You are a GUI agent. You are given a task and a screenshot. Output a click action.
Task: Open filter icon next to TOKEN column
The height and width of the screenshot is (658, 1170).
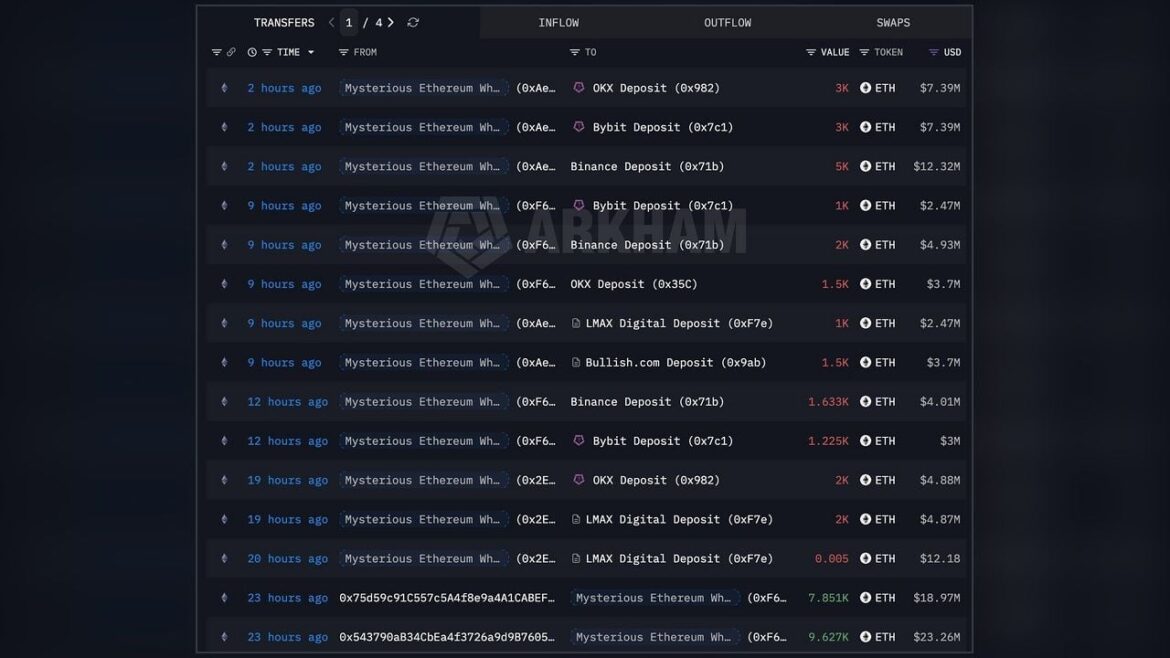click(864, 52)
